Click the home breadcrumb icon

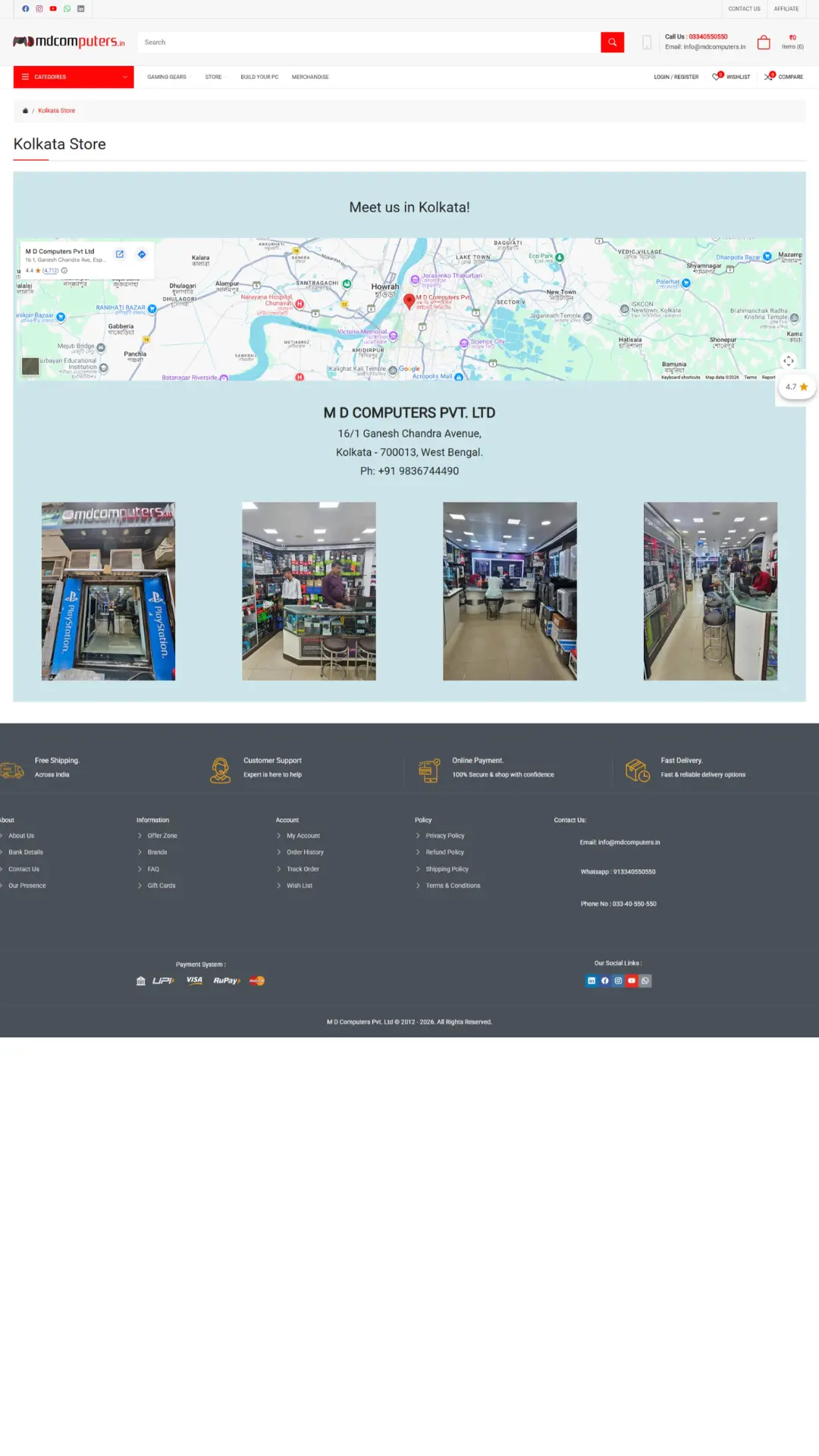pyautogui.click(x=25, y=111)
